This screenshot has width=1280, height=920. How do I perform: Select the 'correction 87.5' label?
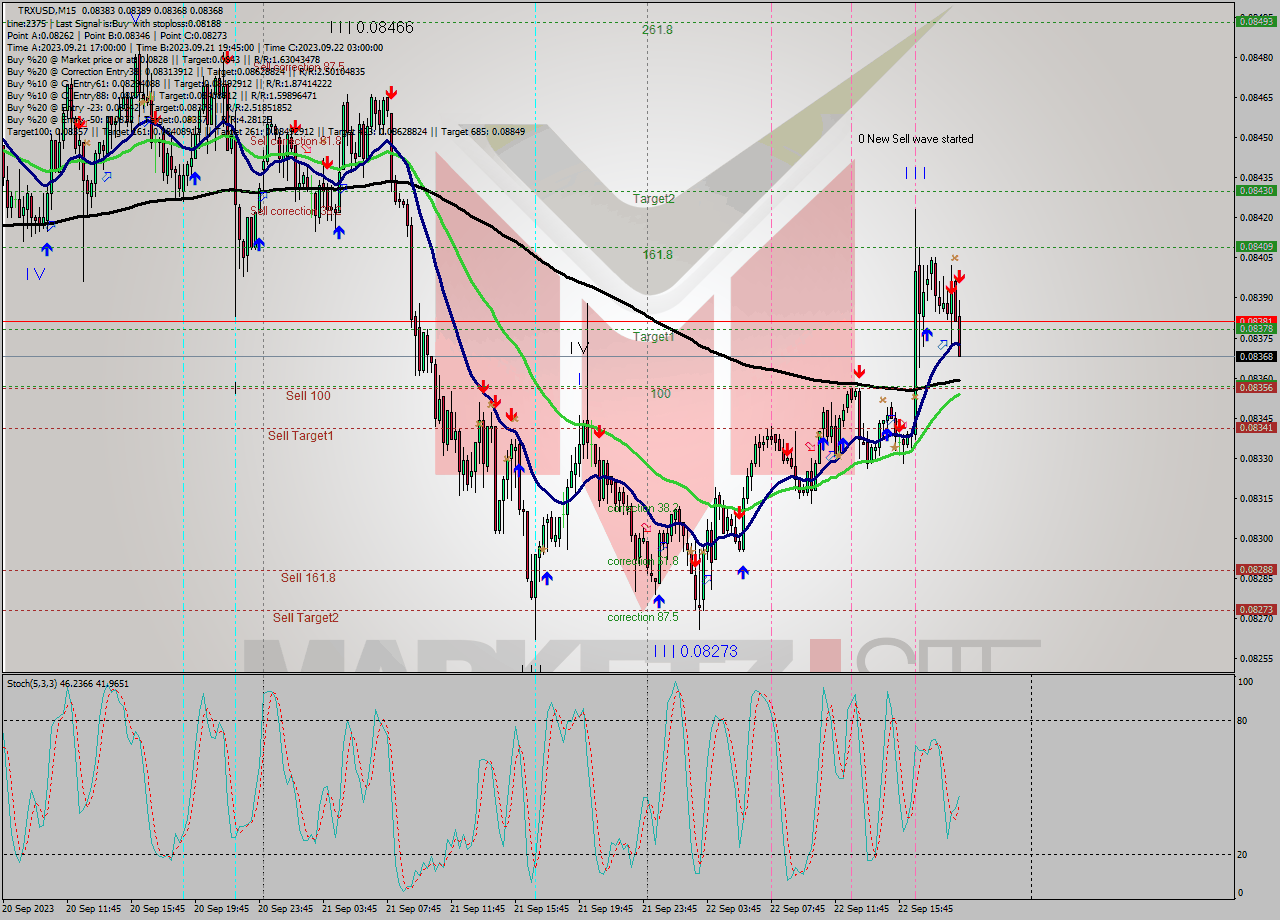(643, 617)
